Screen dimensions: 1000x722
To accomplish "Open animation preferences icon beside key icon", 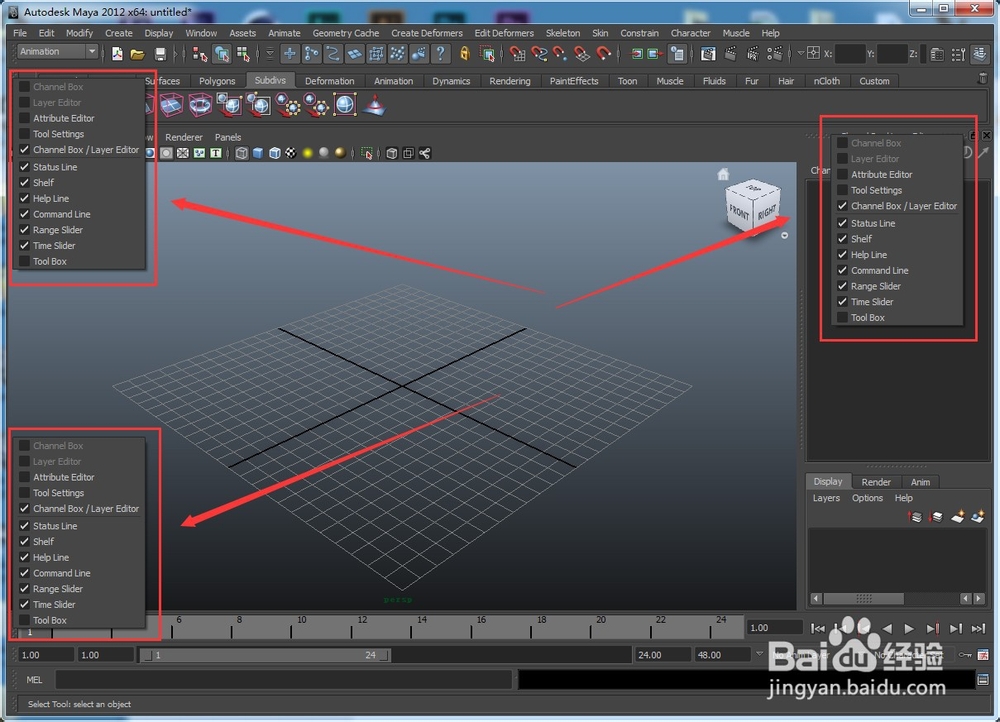I will coord(983,654).
